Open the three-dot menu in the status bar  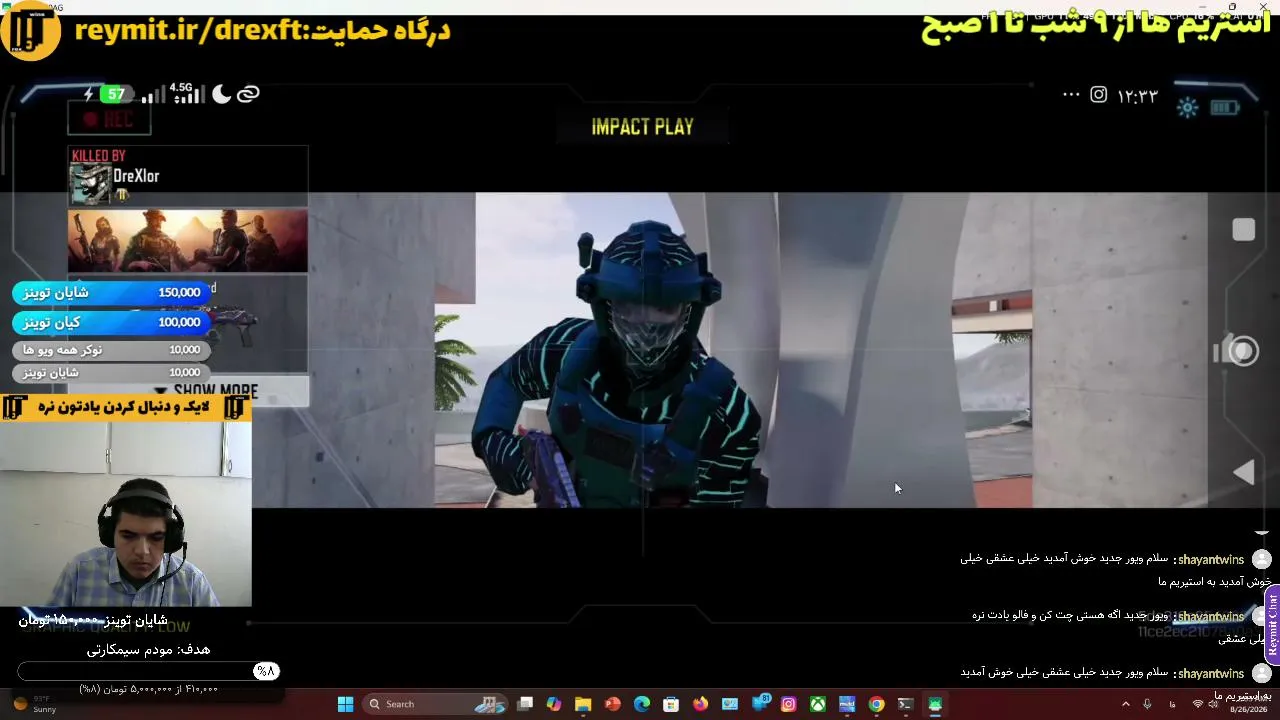[1071, 95]
